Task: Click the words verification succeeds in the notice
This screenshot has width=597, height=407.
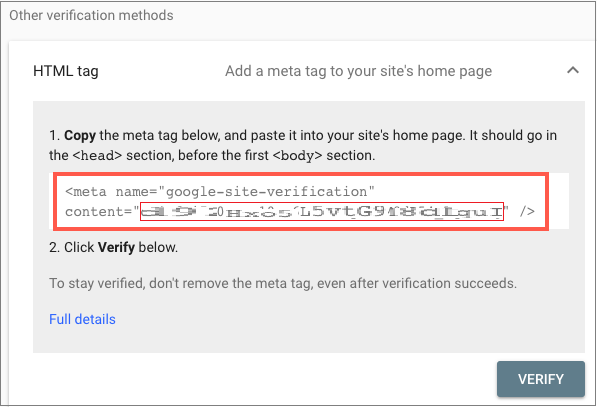Action: pyautogui.click(x=449, y=284)
